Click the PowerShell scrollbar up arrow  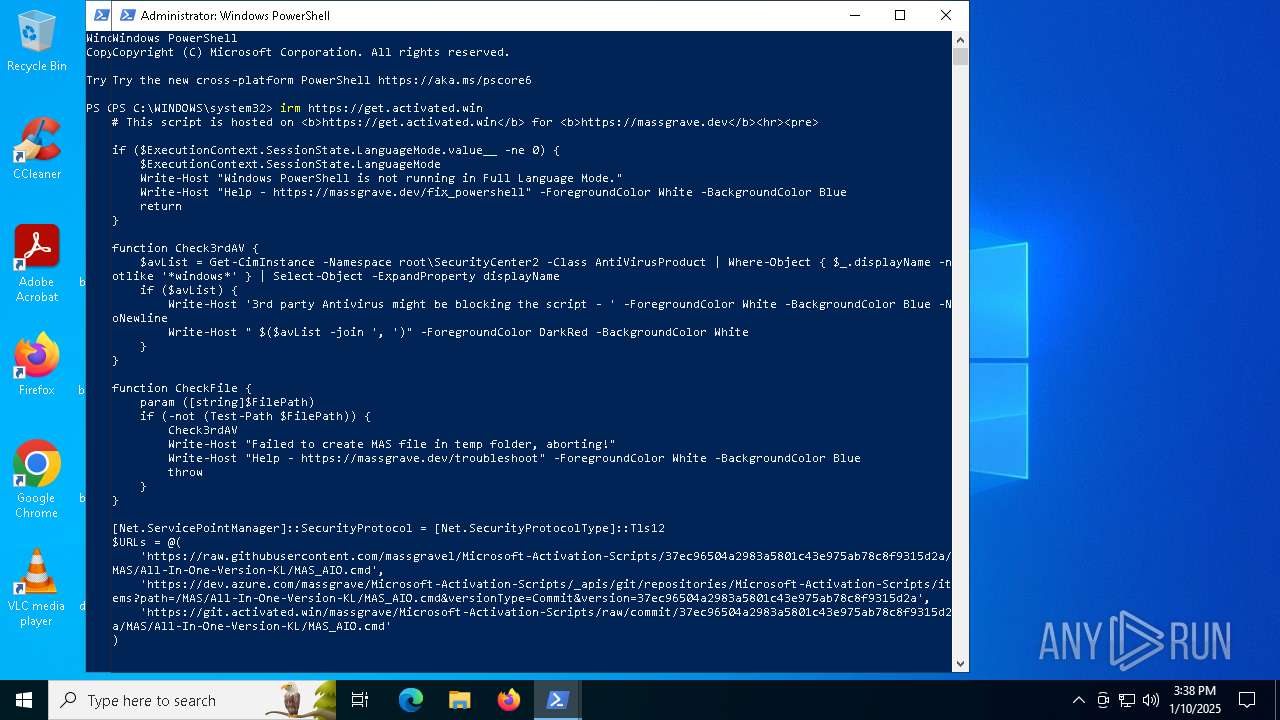click(960, 40)
